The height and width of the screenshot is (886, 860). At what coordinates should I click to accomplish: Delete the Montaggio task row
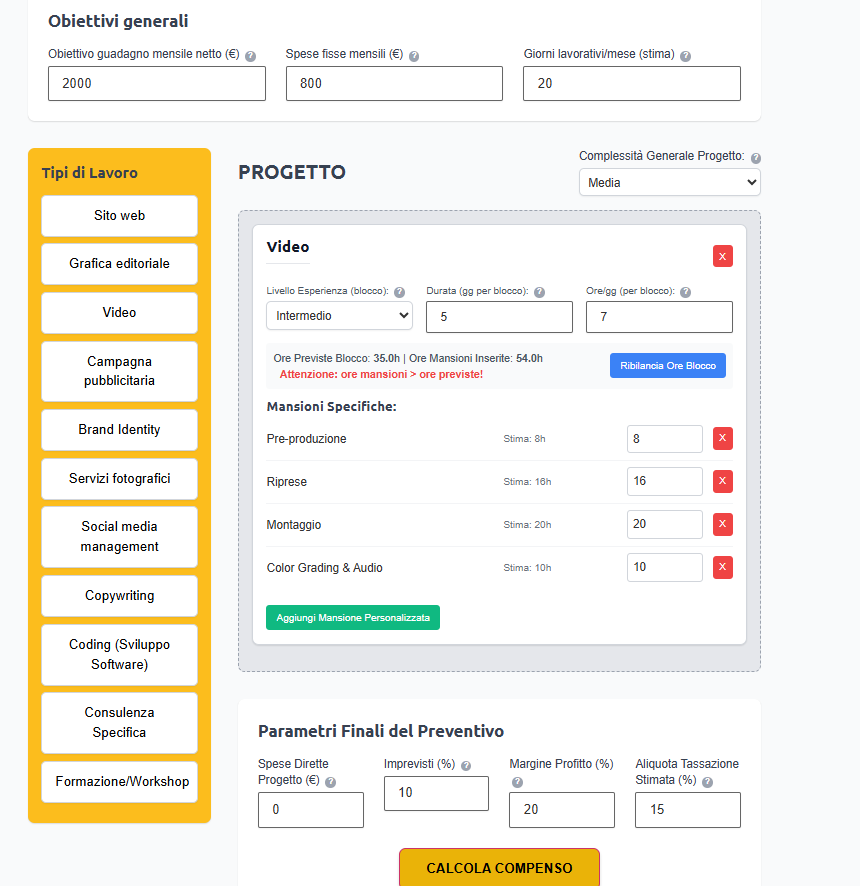click(723, 525)
